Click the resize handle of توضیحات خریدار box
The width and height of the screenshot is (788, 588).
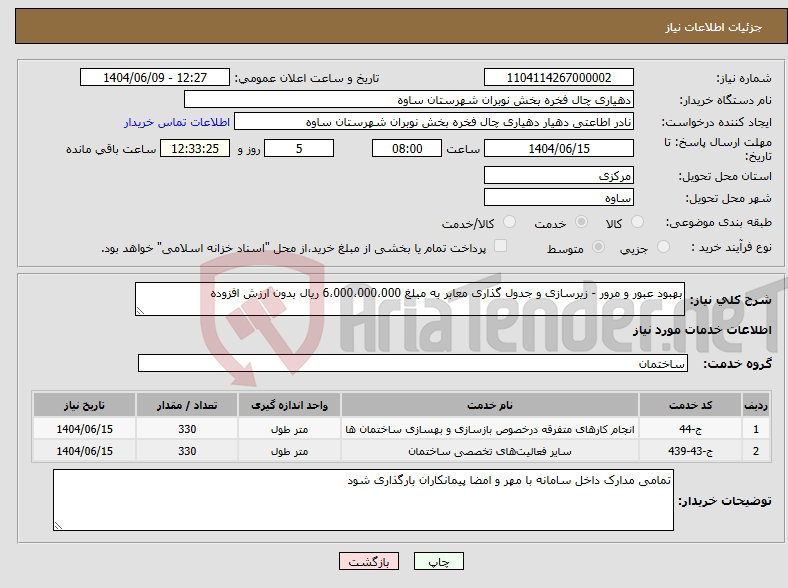point(58,526)
